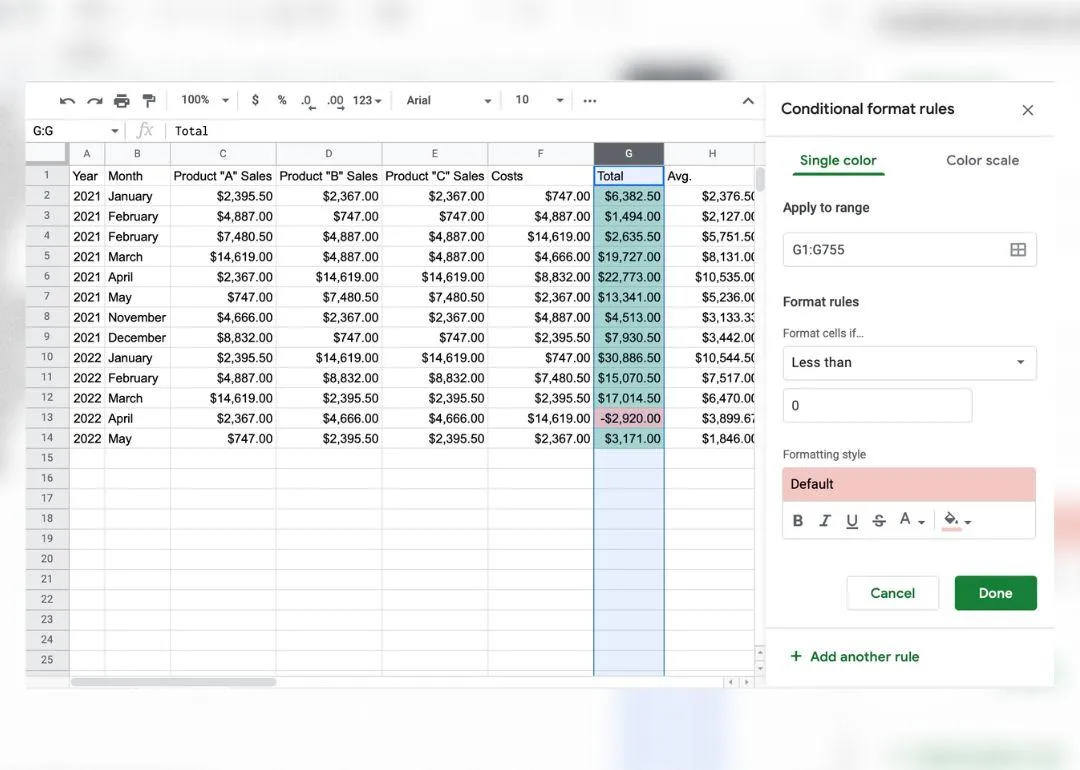Click the G1:G755 range input field
The height and width of the screenshot is (770, 1080).
(909, 249)
